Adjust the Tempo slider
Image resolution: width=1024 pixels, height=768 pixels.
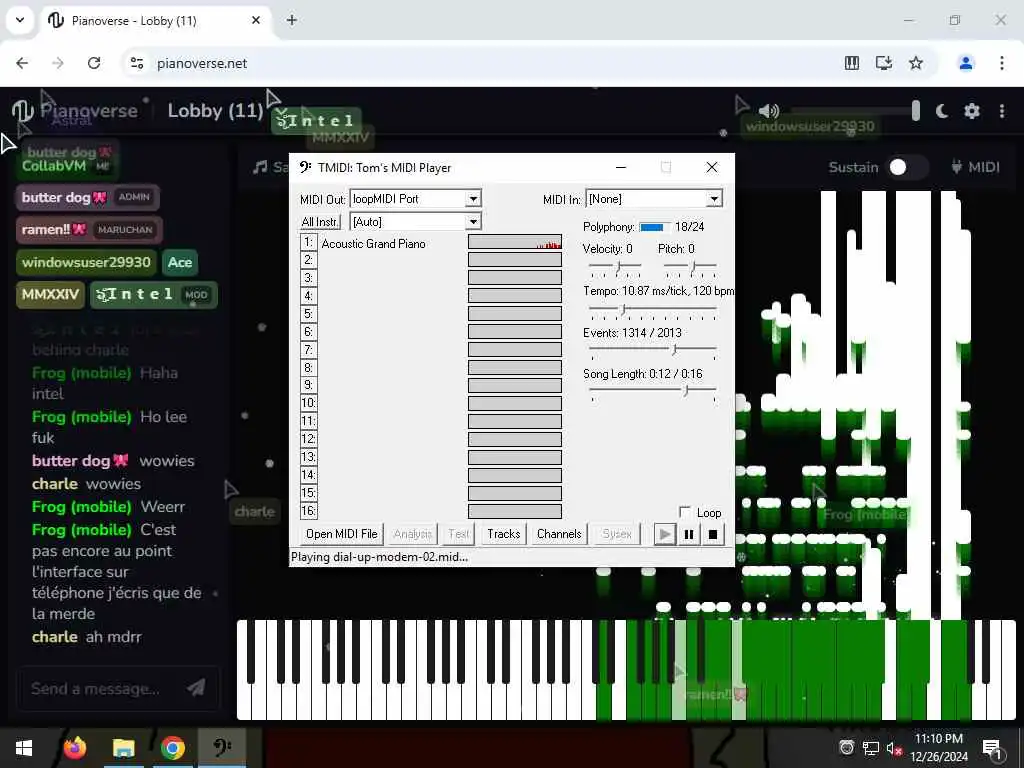point(624,309)
